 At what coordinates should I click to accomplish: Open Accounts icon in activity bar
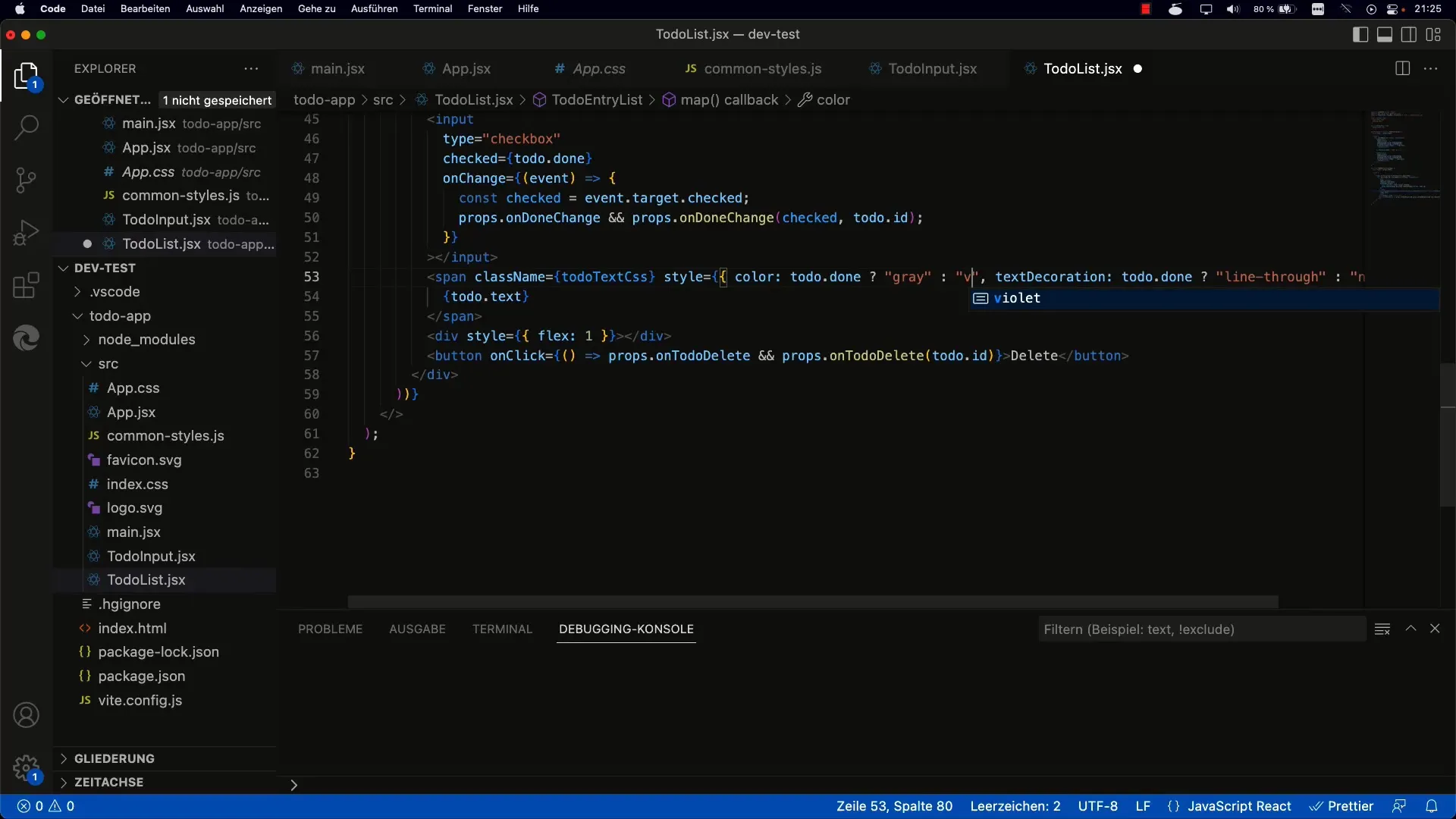(x=27, y=715)
